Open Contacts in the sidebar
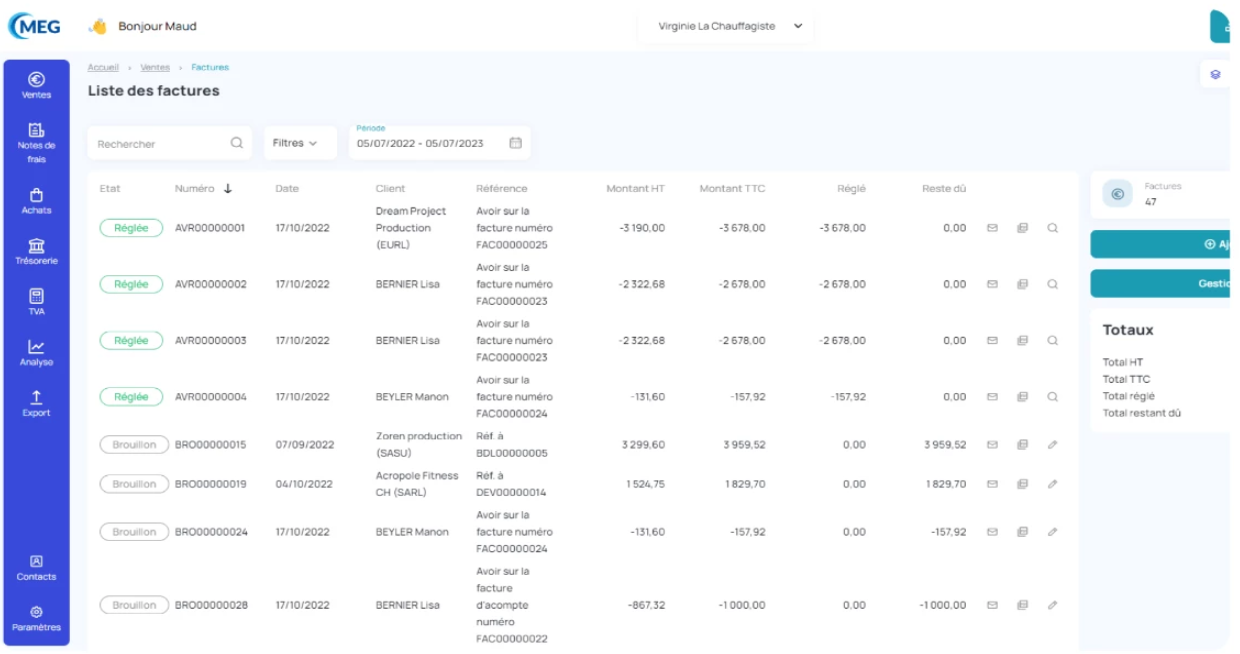Image resolution: width=1240 pixels, height=654 pixels. coord(36,567)
